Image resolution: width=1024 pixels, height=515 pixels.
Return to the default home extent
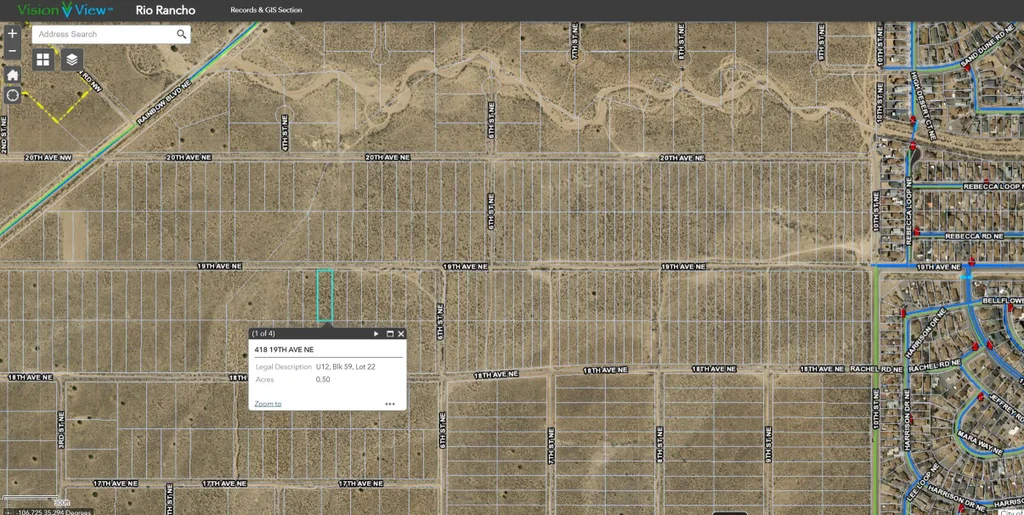click(x=12, y=75)
